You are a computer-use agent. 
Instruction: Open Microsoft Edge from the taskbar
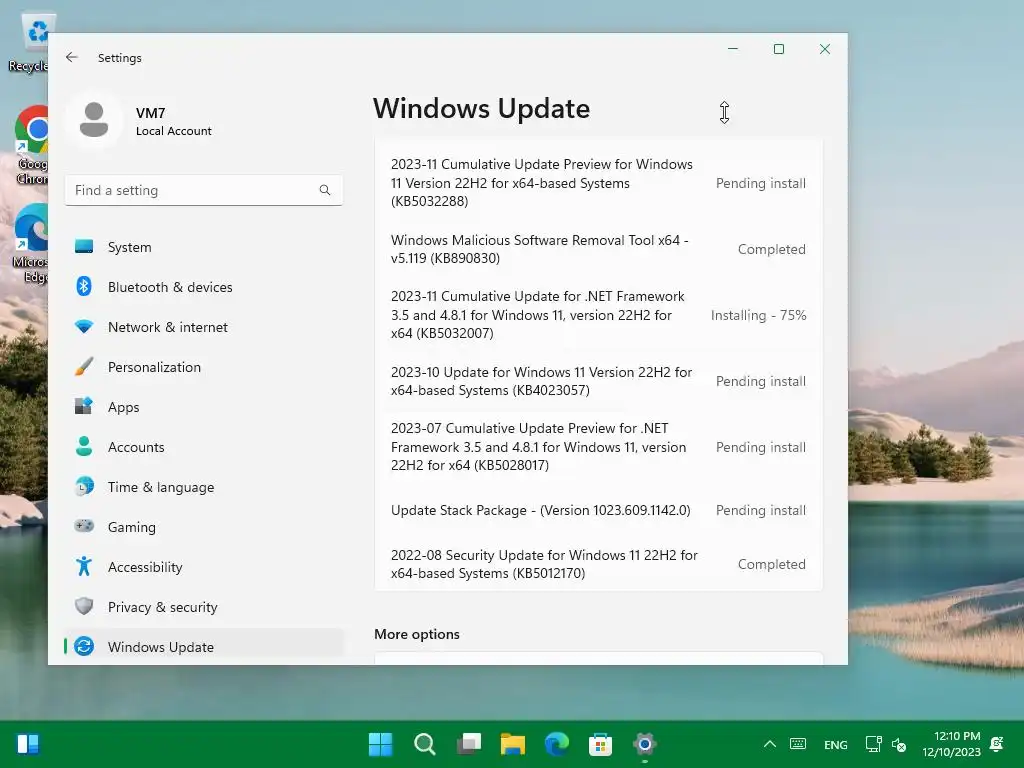tap(556, 744)
